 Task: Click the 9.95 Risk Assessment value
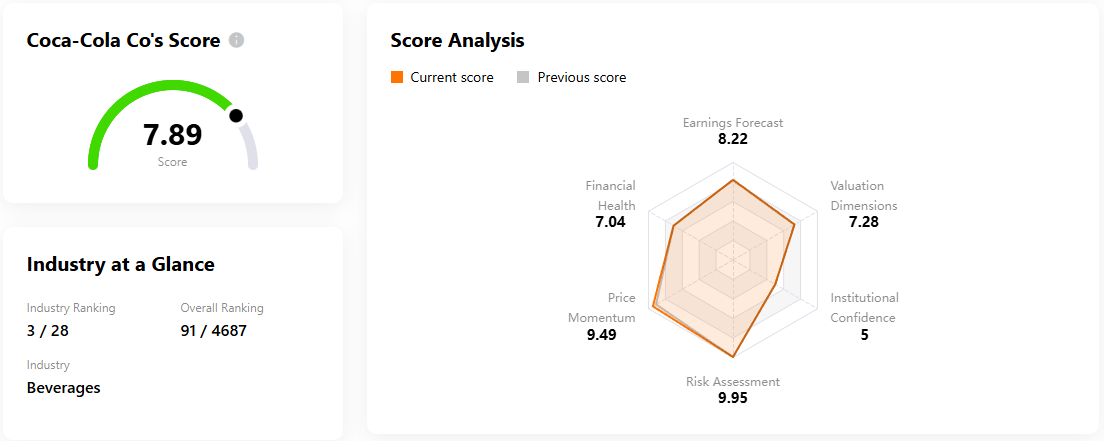pyautogui.click(x=733, y=398)
